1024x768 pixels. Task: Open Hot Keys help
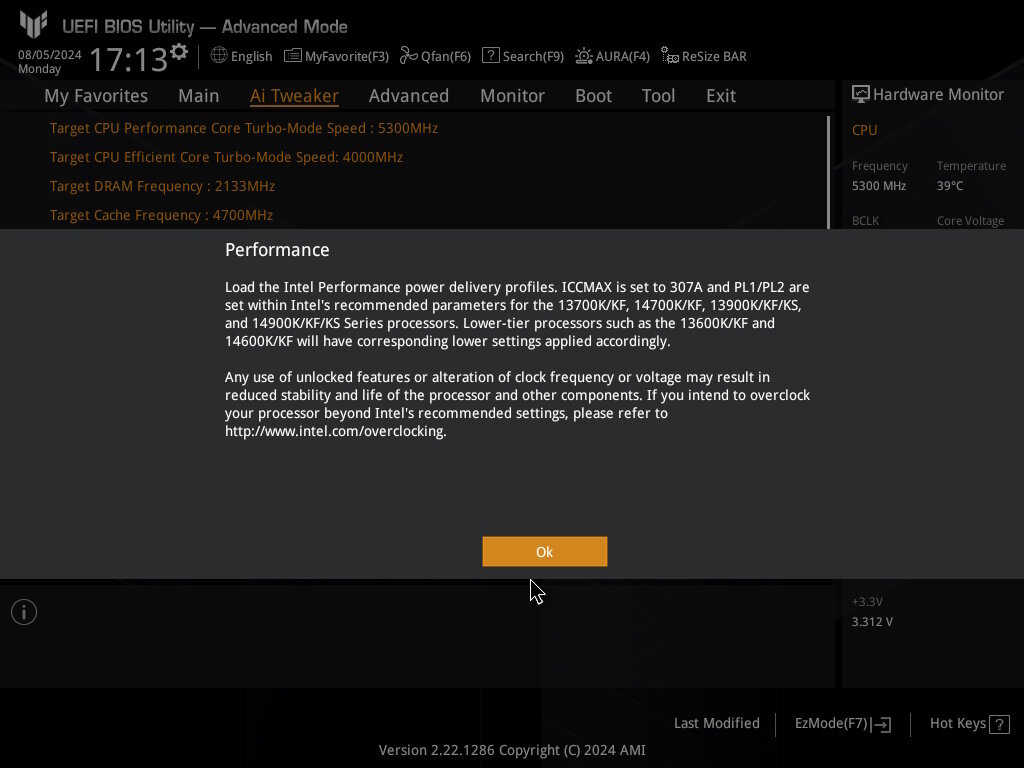coord(958,724)
